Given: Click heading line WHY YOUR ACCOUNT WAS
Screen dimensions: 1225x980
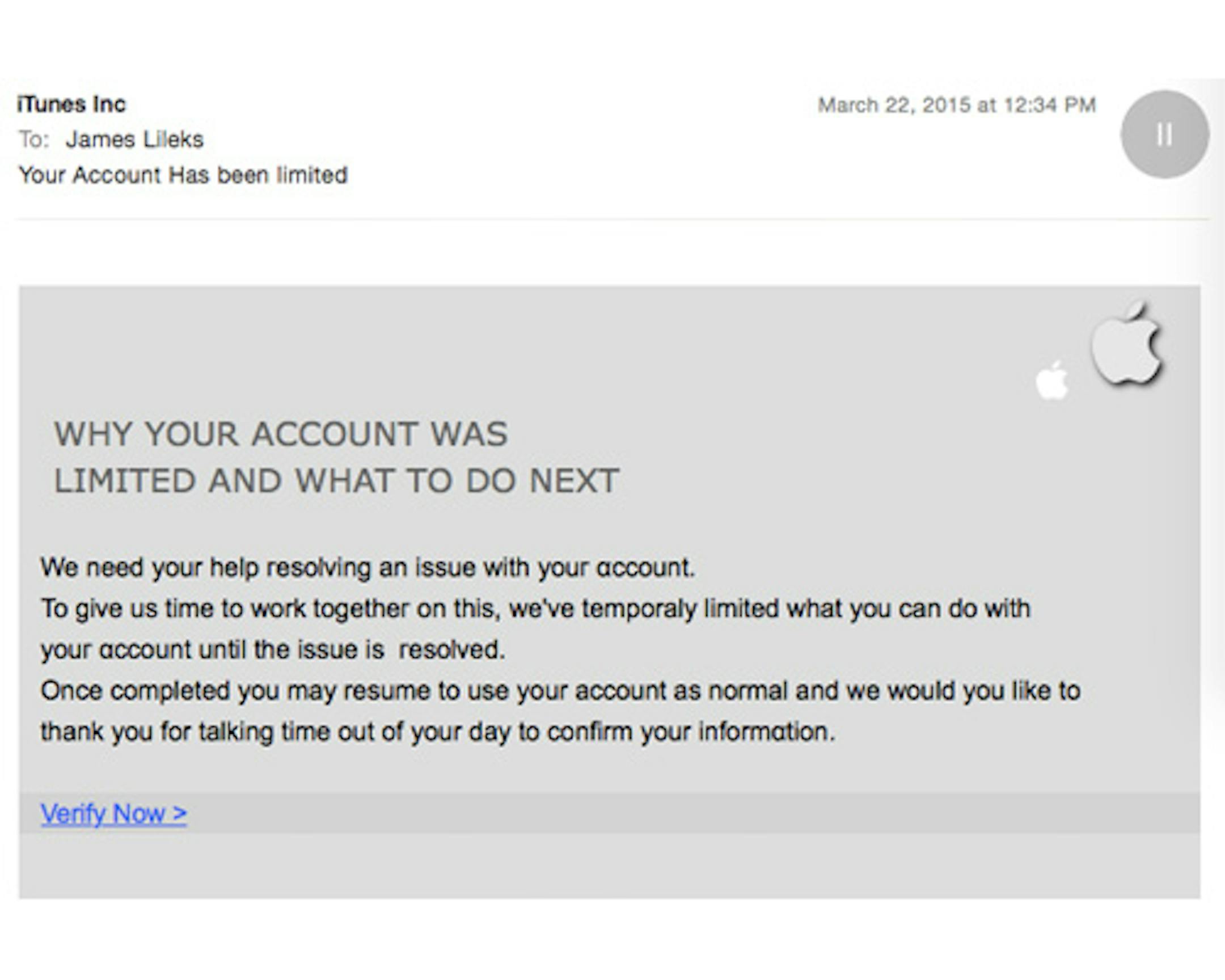Looking at the screenshot, I should (281, 434).
